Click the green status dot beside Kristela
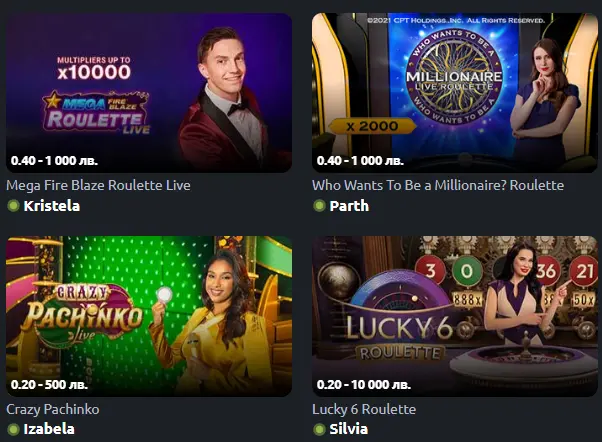 pos(13,206)
